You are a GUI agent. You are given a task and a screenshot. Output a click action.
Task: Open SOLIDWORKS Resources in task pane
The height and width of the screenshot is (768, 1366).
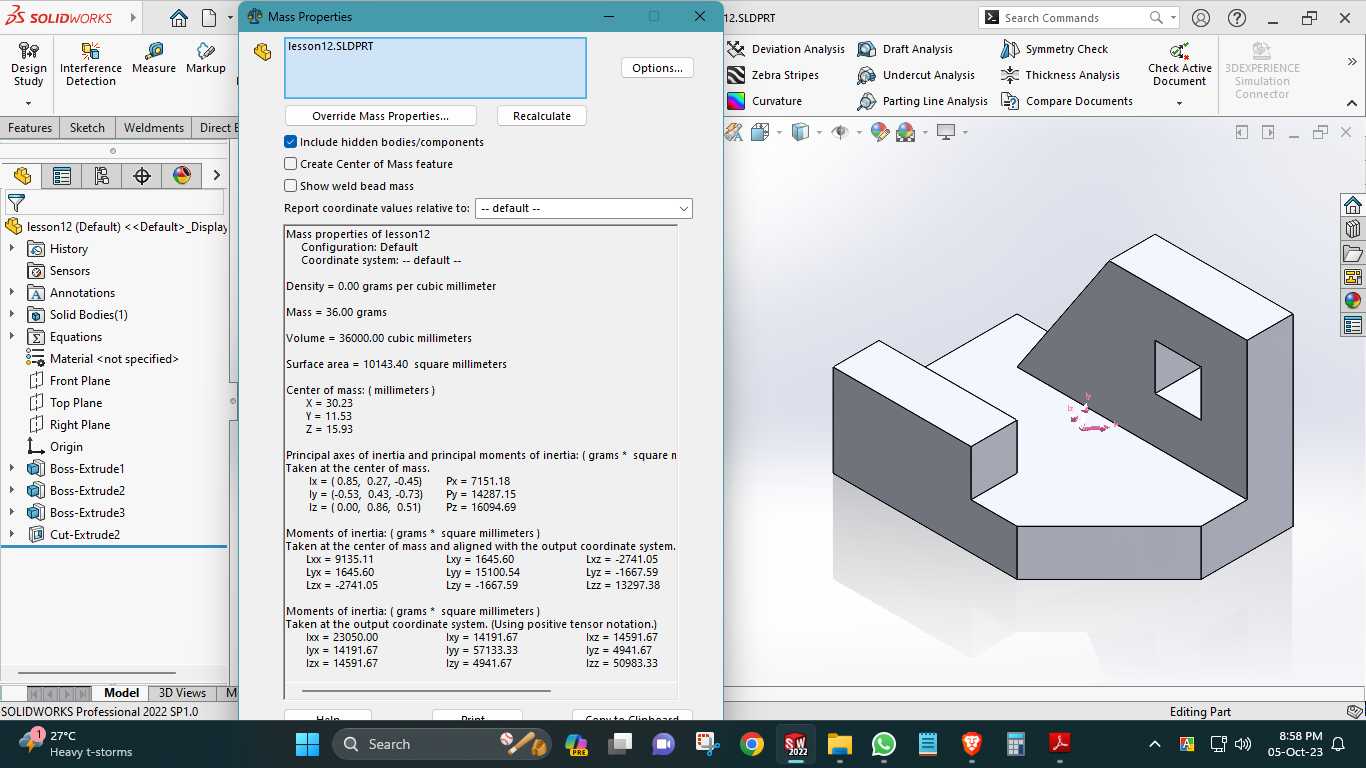click(x=1353, y=205)
